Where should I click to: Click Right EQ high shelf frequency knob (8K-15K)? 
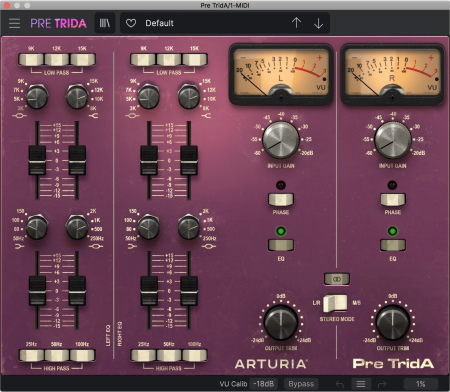coord(189,97)
